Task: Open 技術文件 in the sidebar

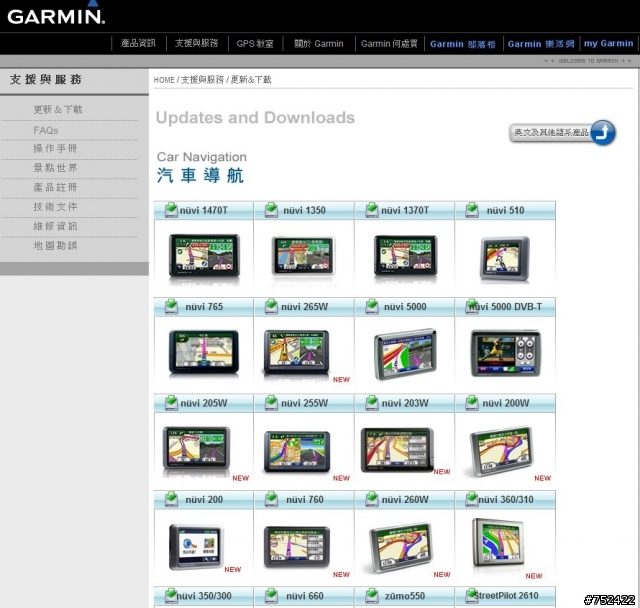Action: (x=55, y=206)
